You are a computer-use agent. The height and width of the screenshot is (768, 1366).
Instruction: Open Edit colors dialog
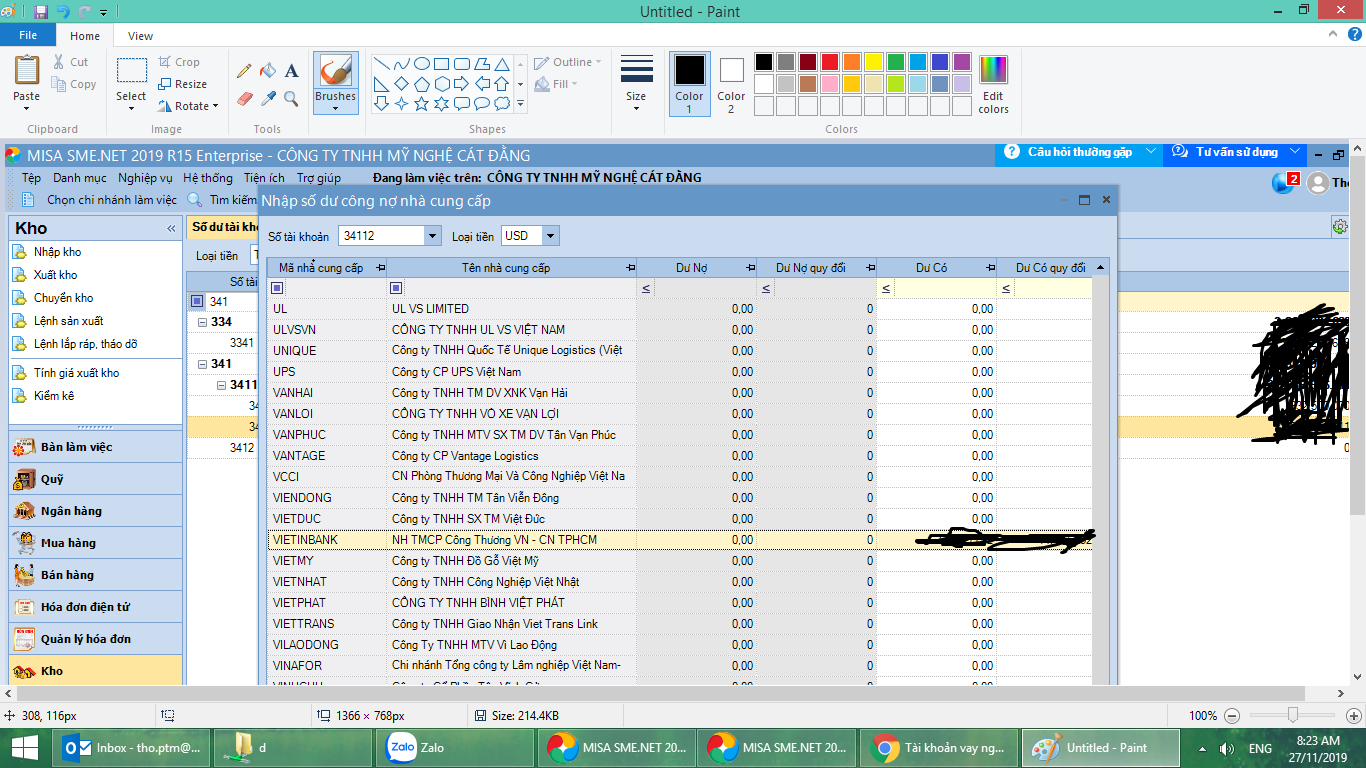pyautogui.click(x=993, y=83)
